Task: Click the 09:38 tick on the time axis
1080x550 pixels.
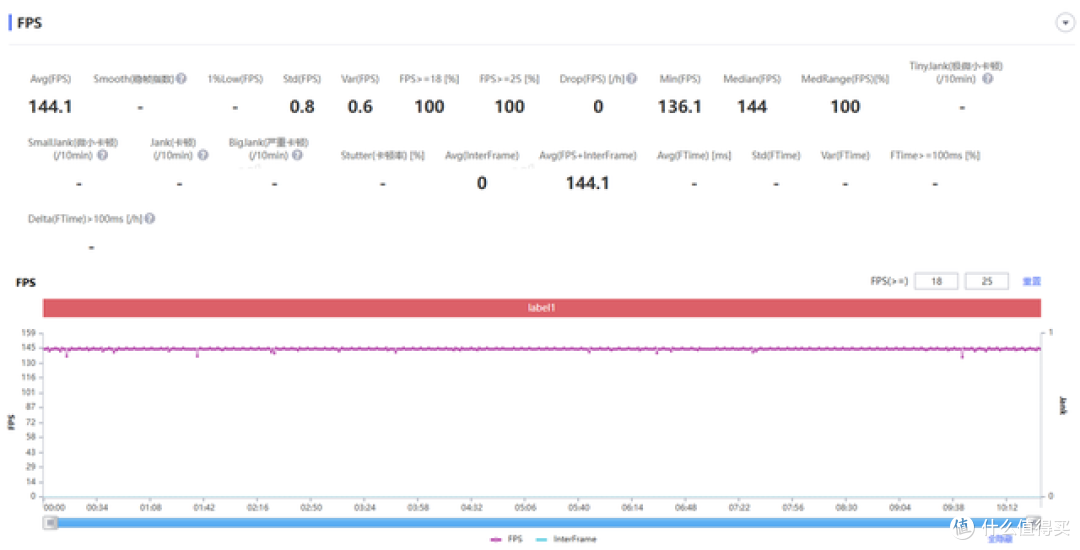Action: point(953,507)
